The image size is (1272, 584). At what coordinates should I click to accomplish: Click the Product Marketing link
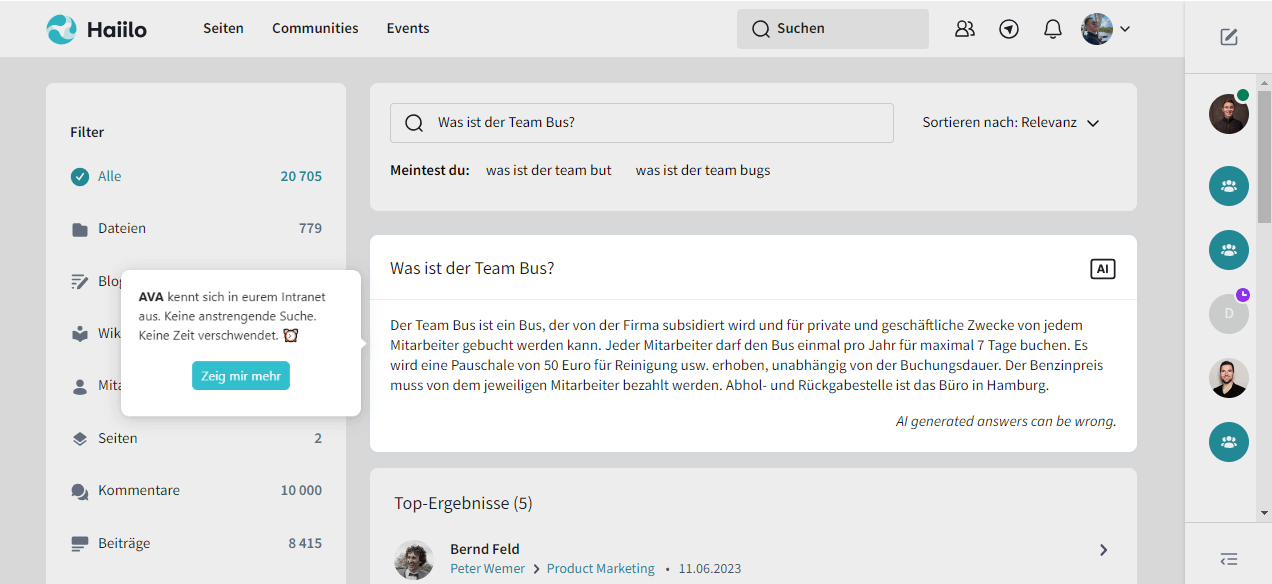tap(601, 569)
